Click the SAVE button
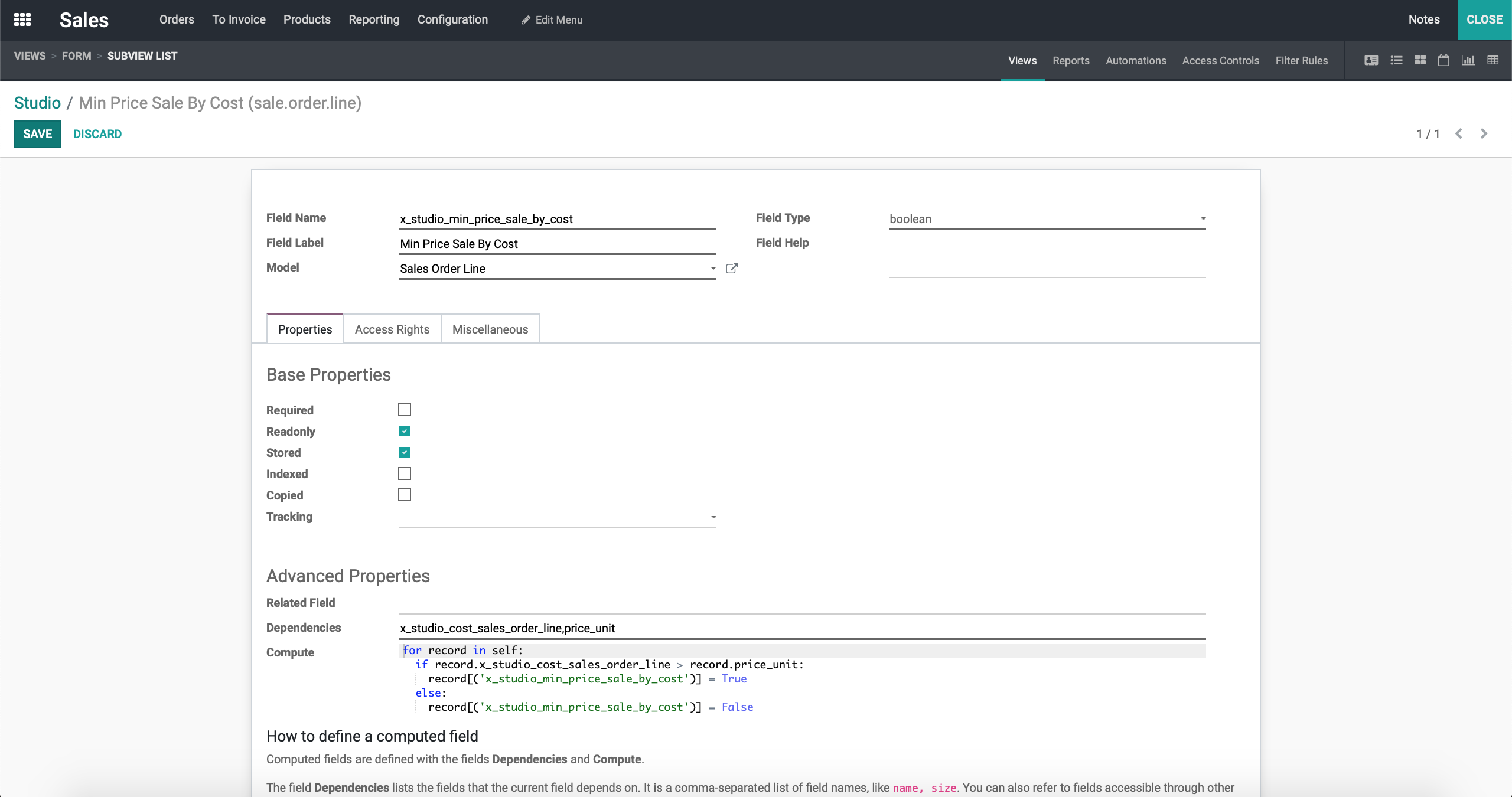Screen dimensions: 1512x797 38,134
